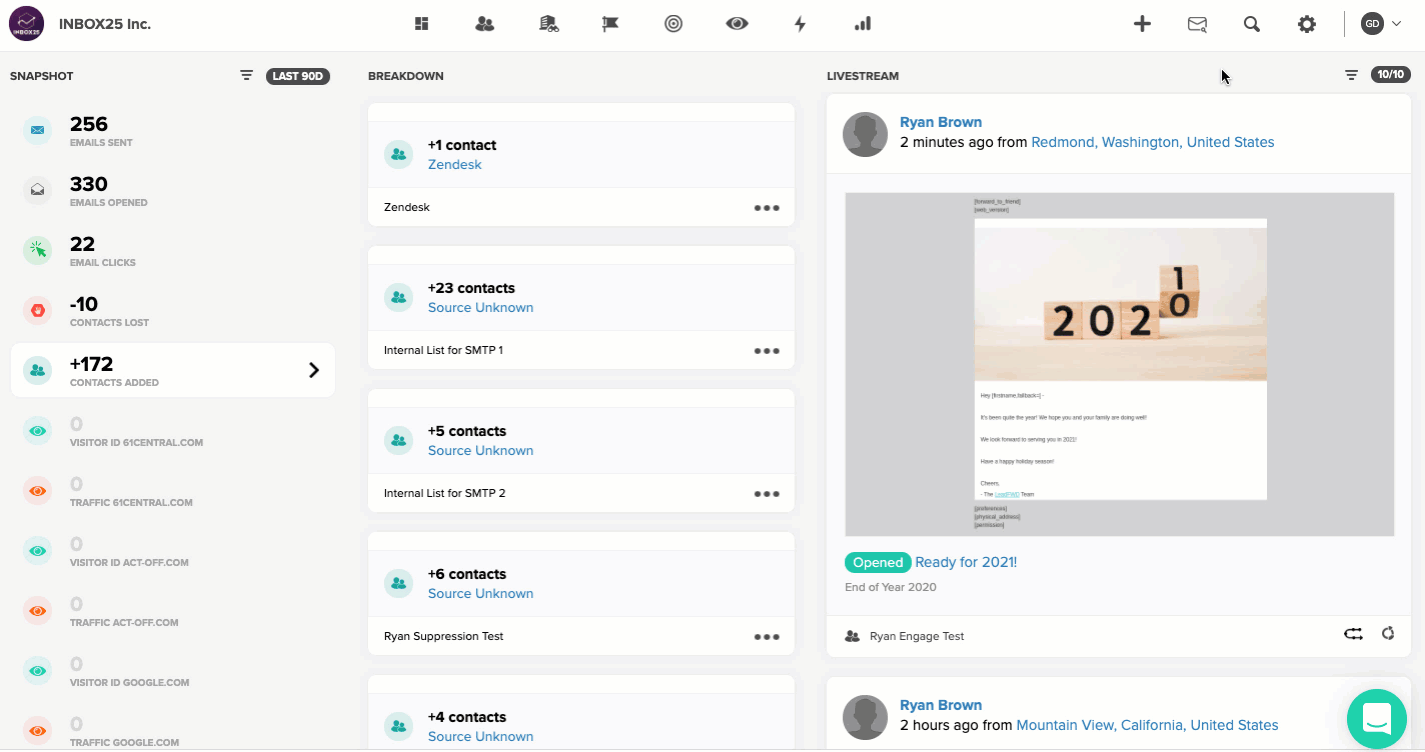Open the delivery truck icon in top navigation

coord(548,24)
